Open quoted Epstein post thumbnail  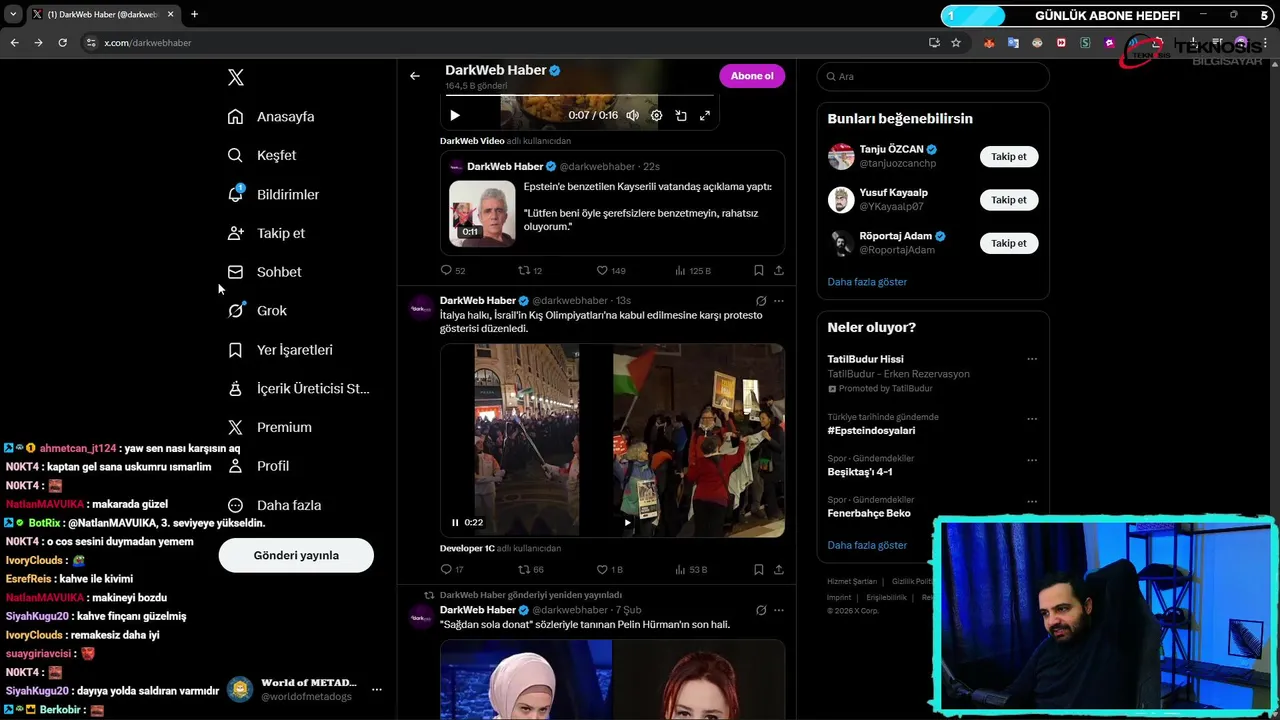[482, 213]
